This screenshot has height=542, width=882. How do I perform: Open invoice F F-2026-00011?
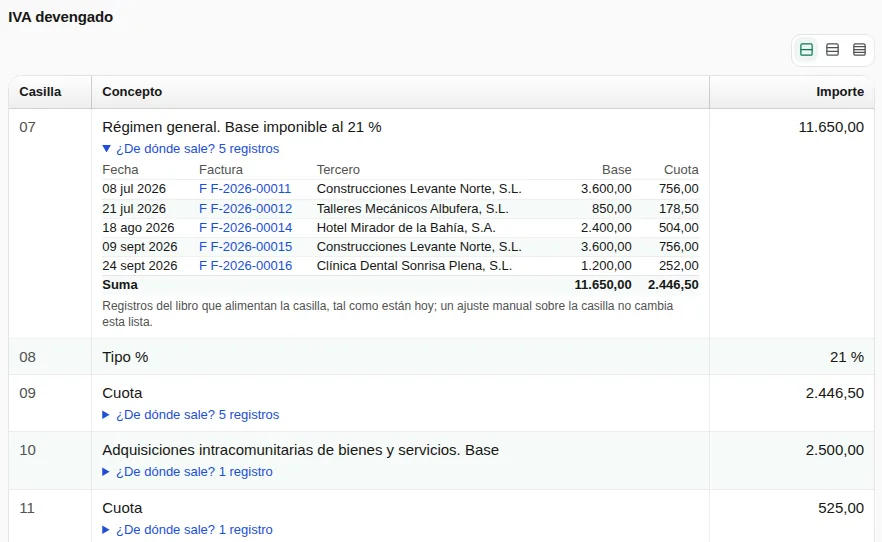[245, 189]
